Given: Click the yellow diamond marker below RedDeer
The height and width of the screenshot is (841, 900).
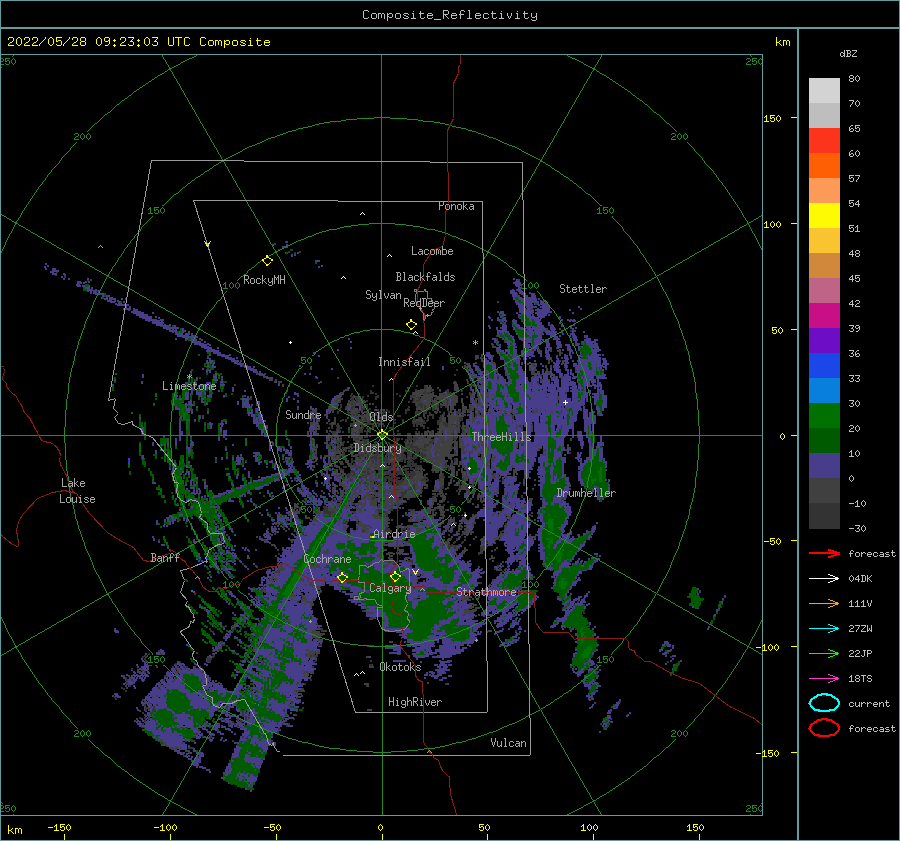Looking at the screenshot, I should 411,325.
